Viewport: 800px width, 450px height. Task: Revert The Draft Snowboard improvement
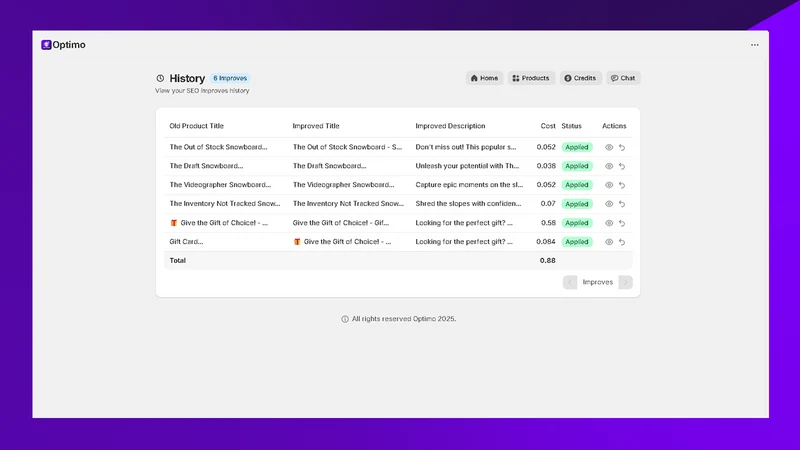point(622,166)
